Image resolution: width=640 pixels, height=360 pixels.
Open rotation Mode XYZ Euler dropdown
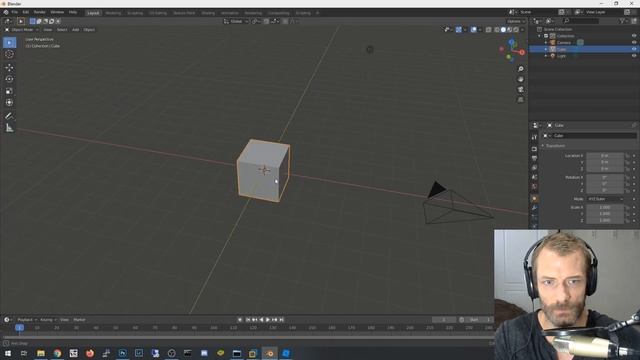[605, 199]
